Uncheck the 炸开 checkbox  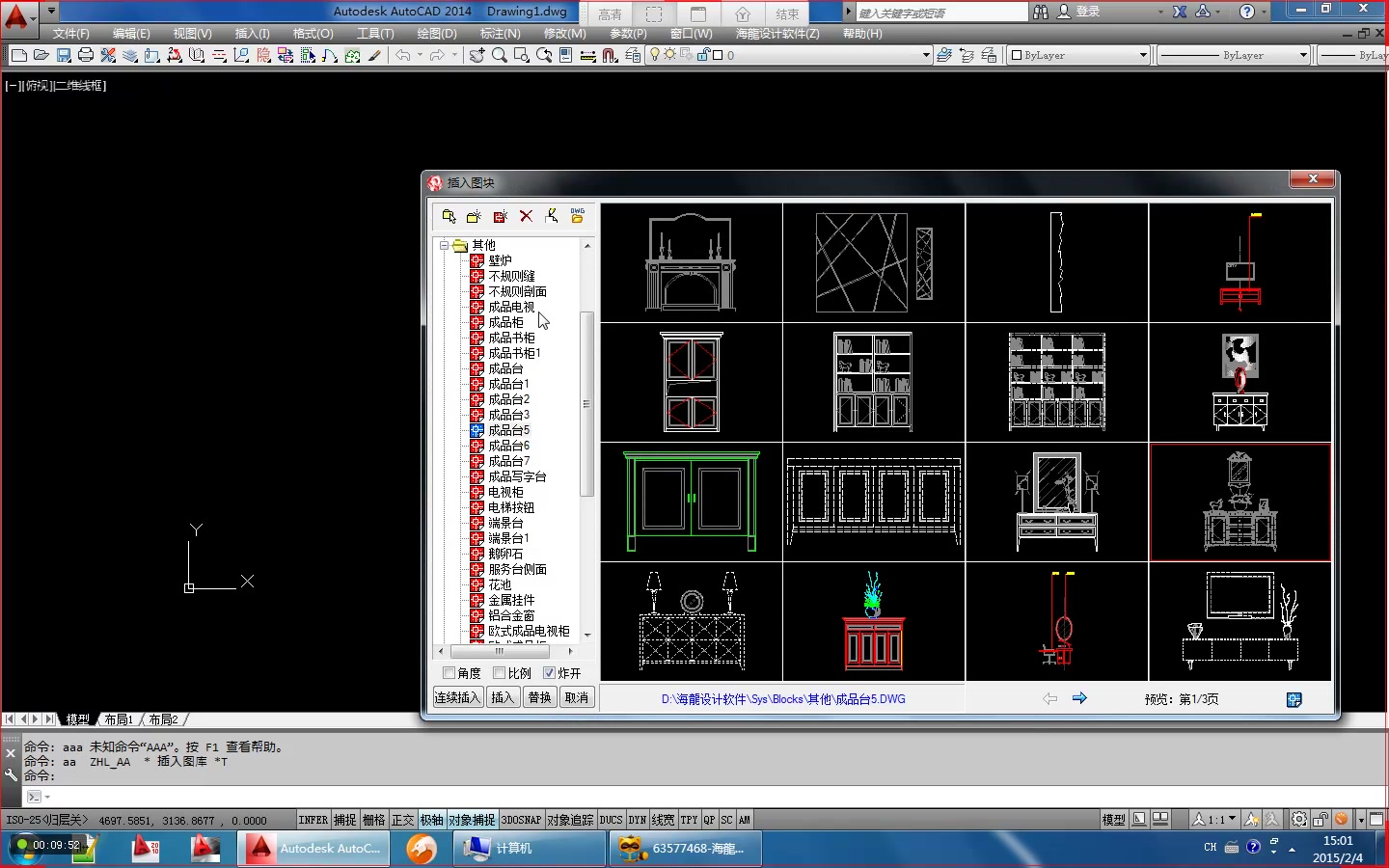click(549, 672)
